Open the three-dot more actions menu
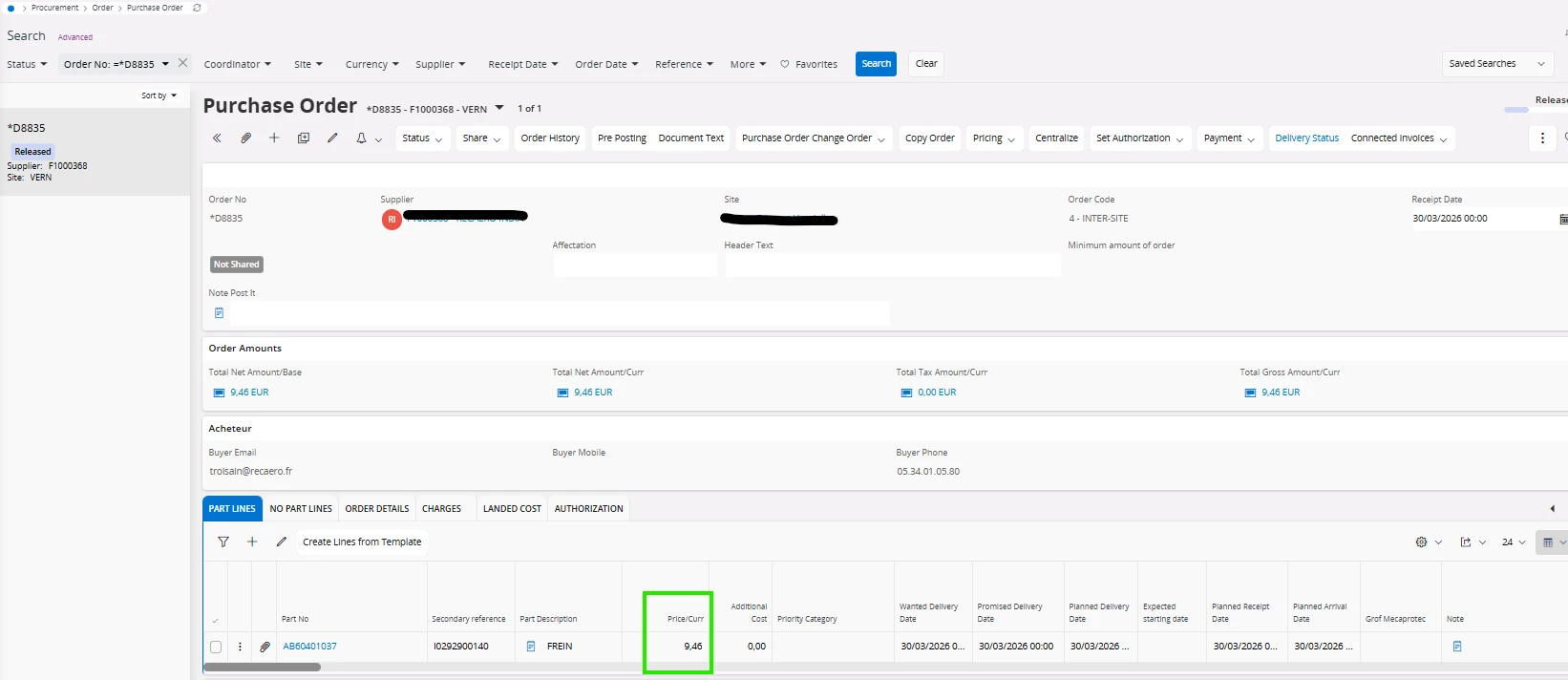This screenshot has height=680, width=1568. pos(1542,138)
